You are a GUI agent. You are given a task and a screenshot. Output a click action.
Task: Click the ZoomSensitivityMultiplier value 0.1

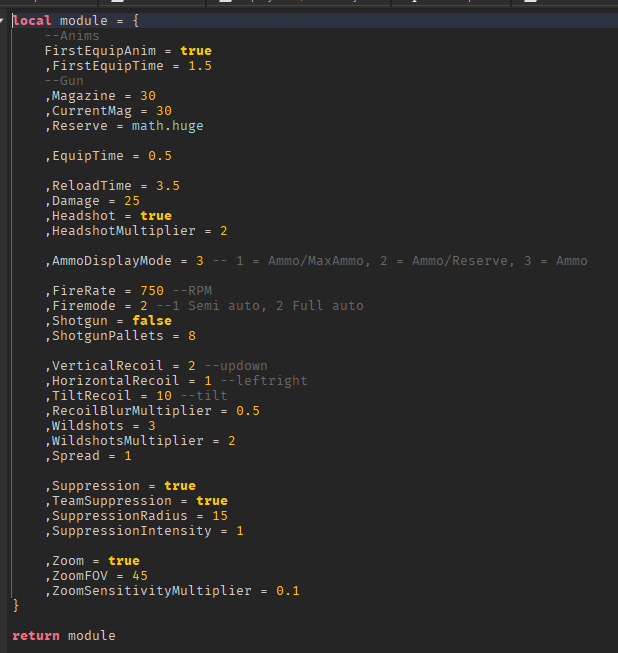[x=288, y=591]
